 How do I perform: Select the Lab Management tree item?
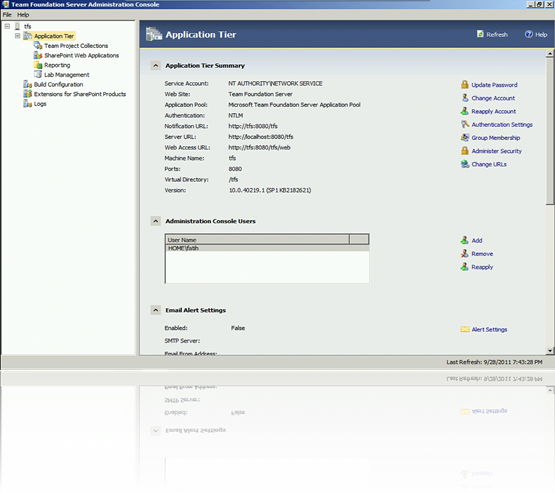(67, 75)
